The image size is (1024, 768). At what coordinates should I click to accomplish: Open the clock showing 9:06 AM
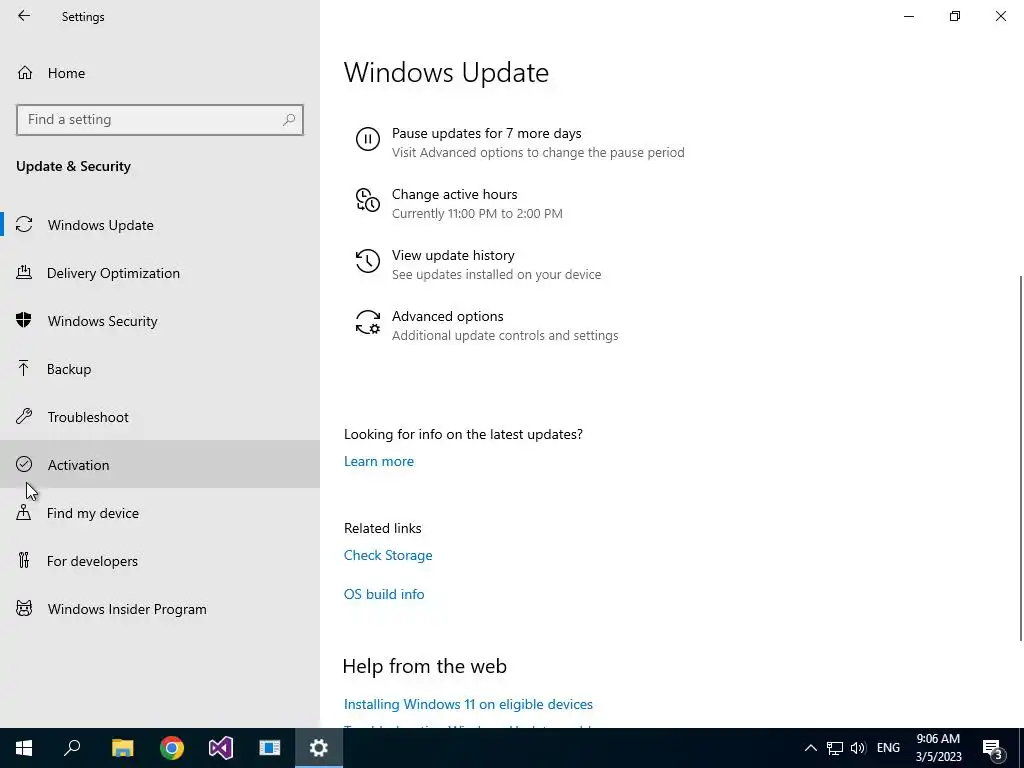[x=938, y=748]
